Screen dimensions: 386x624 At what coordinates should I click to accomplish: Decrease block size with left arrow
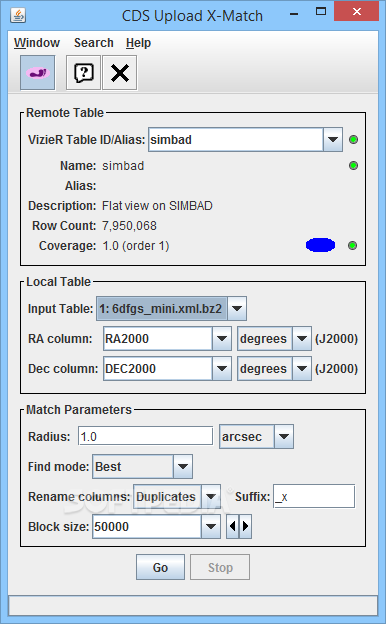(232, 526)
